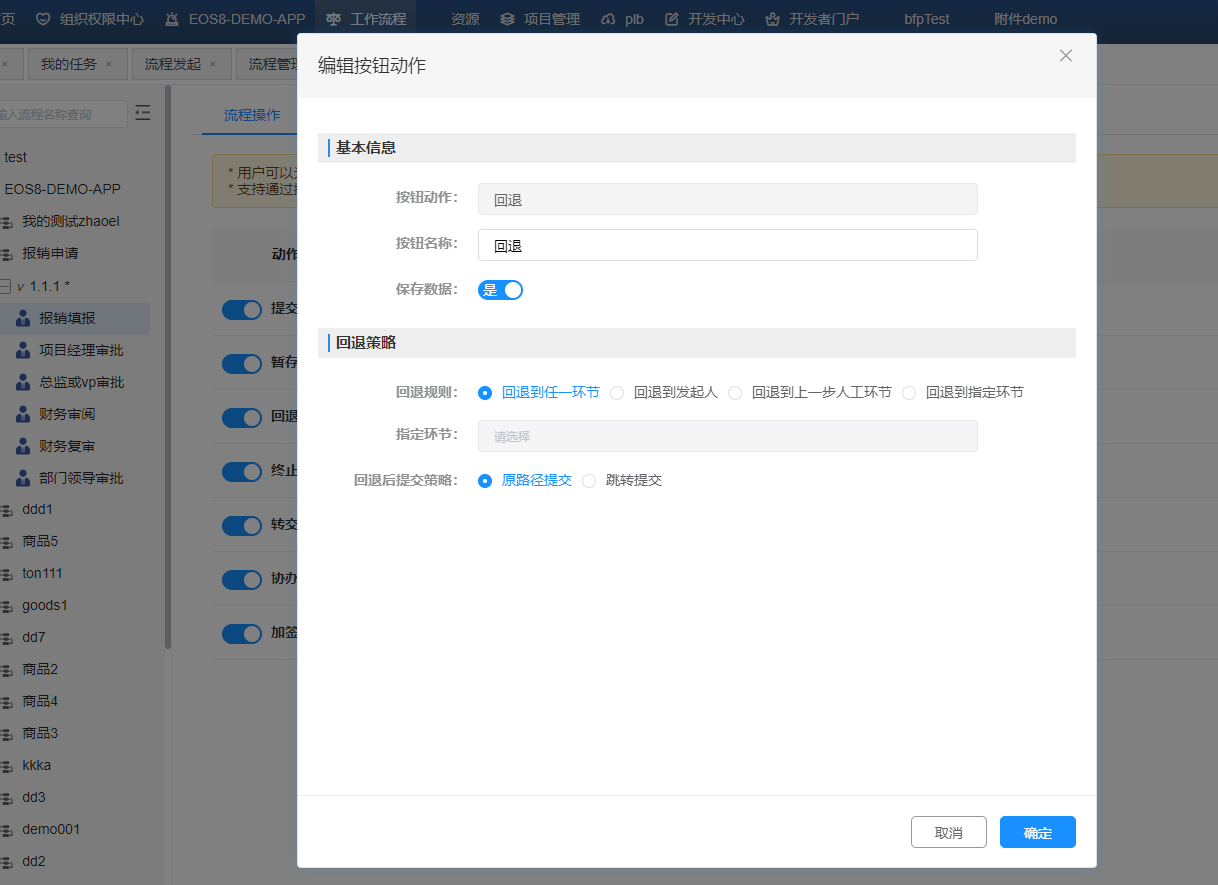
Task: Click the plb cloud icon
Action: click(x=608, y=19)
